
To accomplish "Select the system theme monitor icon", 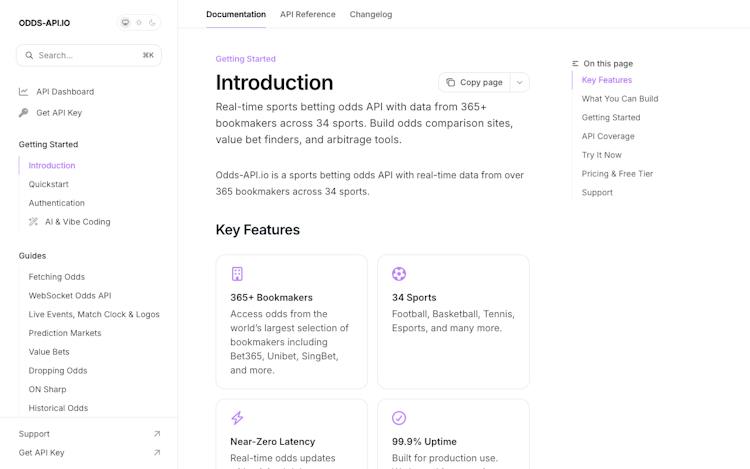I will (125, 22).
